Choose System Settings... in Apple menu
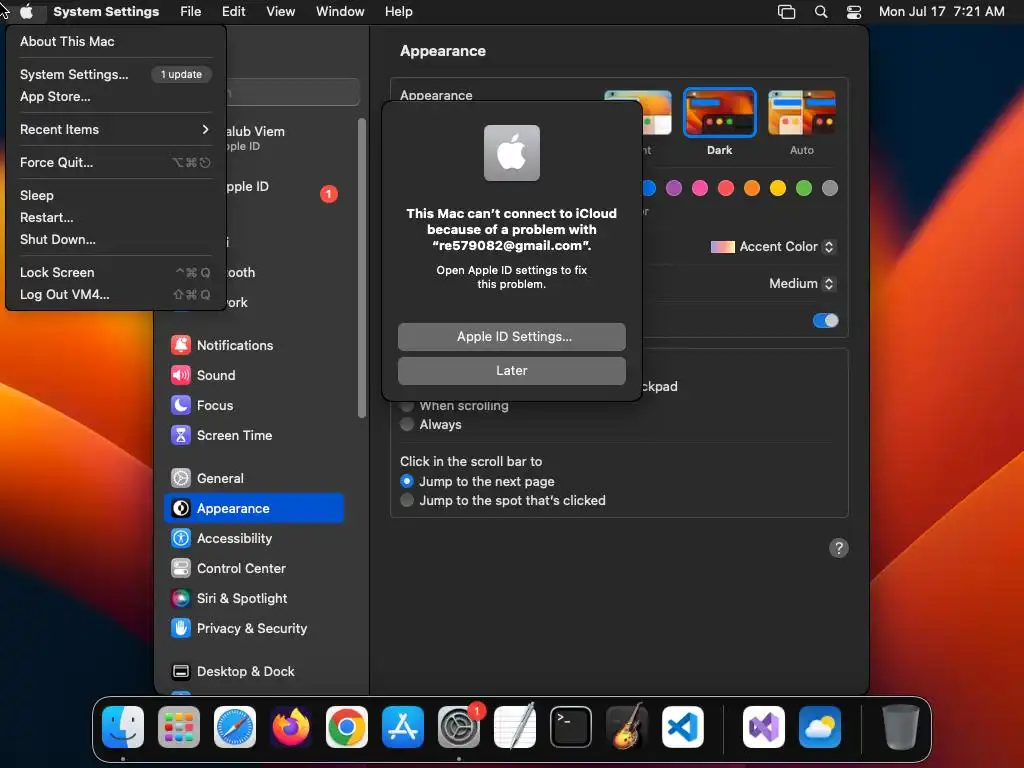This screenshot has width=1024, height=768. point(115,74)
